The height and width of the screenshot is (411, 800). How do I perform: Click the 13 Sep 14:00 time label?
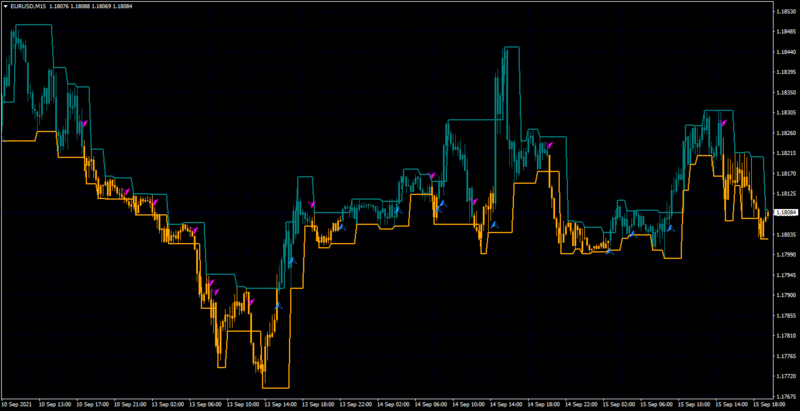pos(282,404)
